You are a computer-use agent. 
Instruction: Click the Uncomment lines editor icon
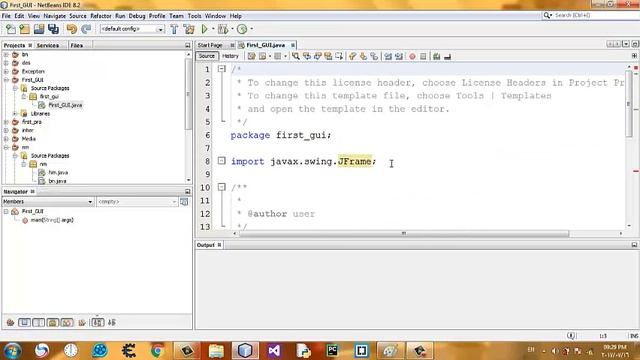click(x=447, y=56)
